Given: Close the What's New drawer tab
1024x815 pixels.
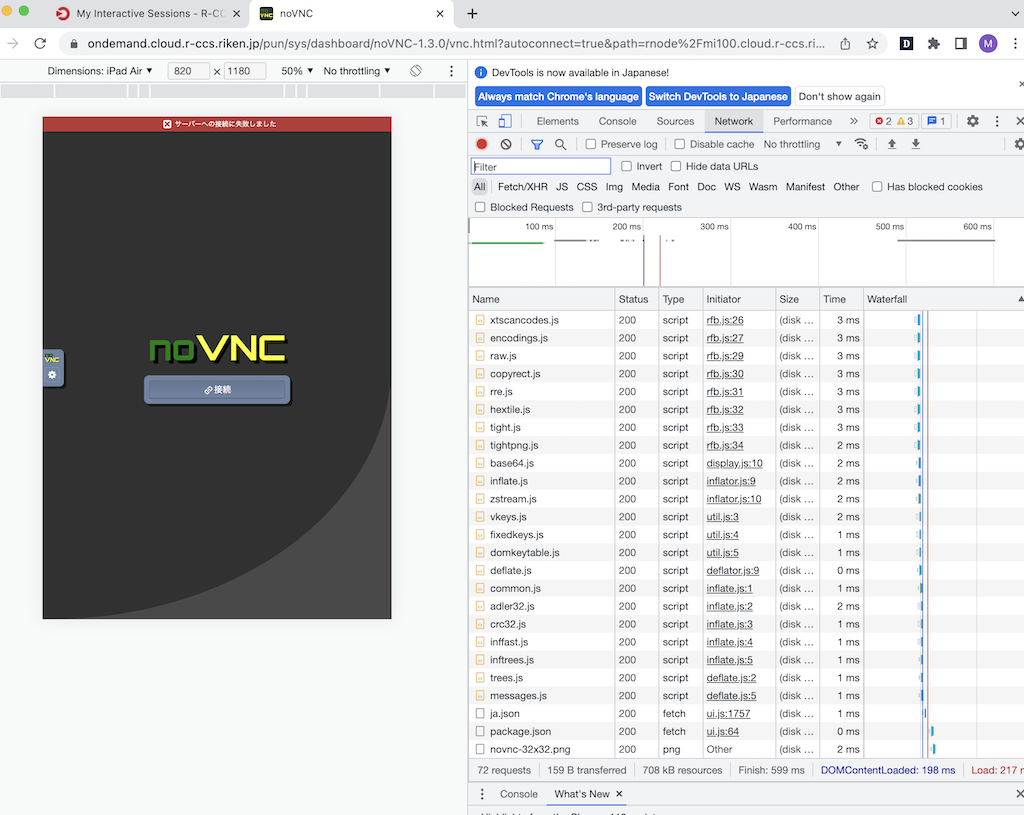Looking at the screenshot, I should pyautogui.click(x=619, y=793).
